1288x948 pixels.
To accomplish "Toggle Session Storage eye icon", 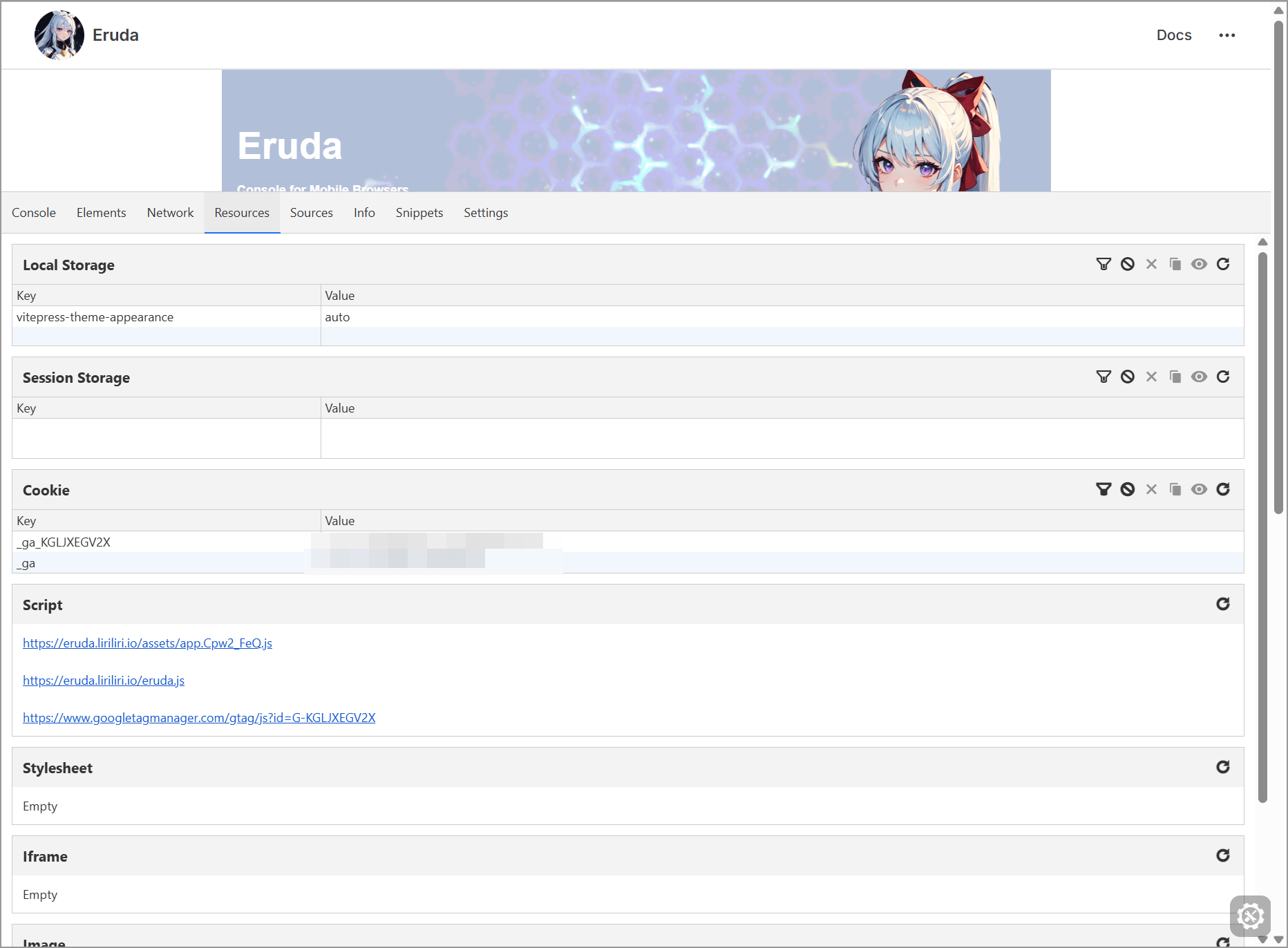I will (x=1199, y=377).
